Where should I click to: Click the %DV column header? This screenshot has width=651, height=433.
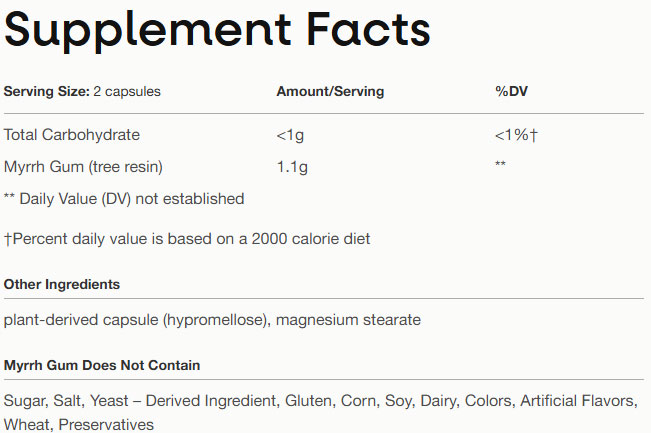tap(511, 92)
